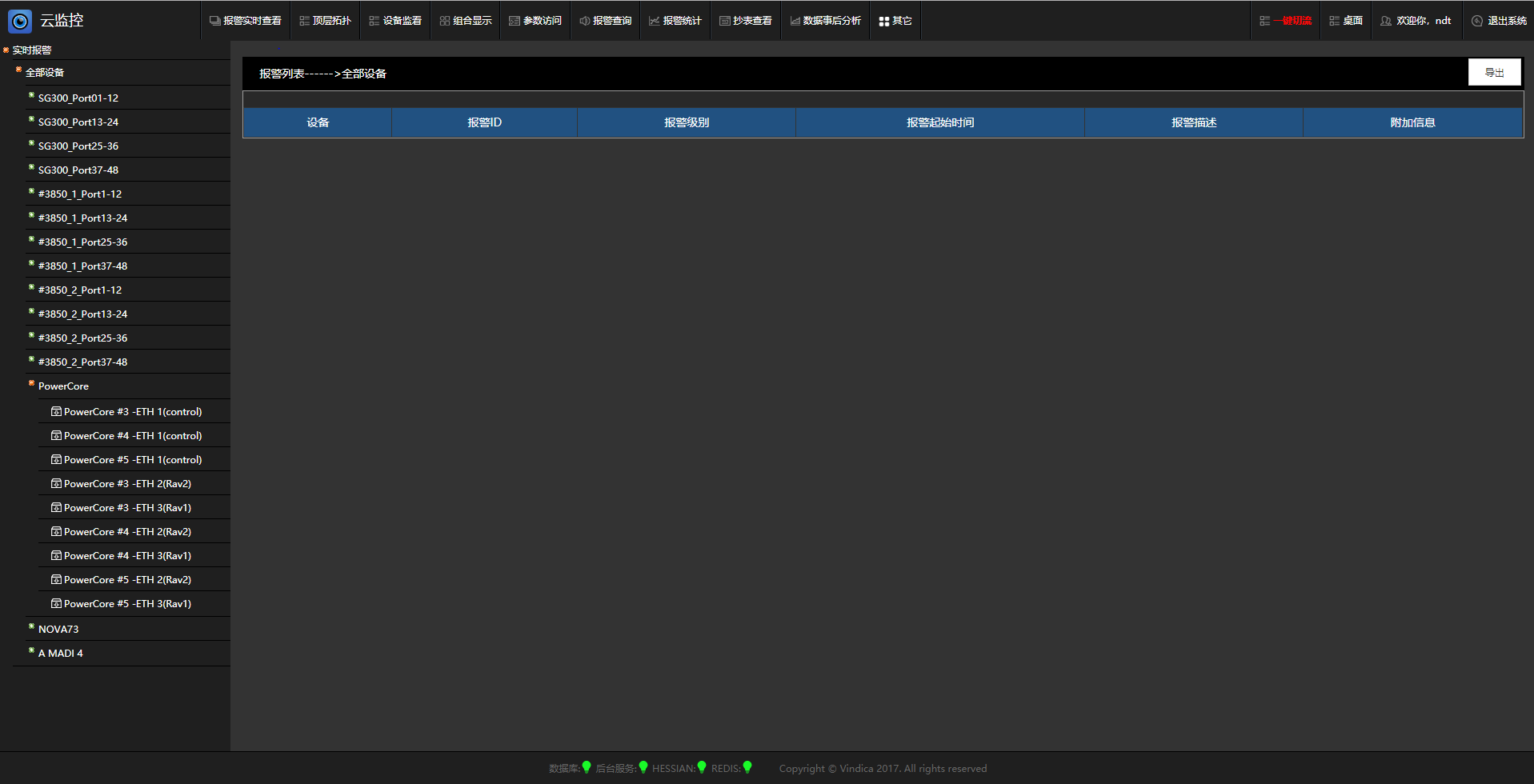Image resolution: width=1534 pixels, height=784 pixels.
Task: Collapse the 实时报警 root node
Action: pos(6,50)
